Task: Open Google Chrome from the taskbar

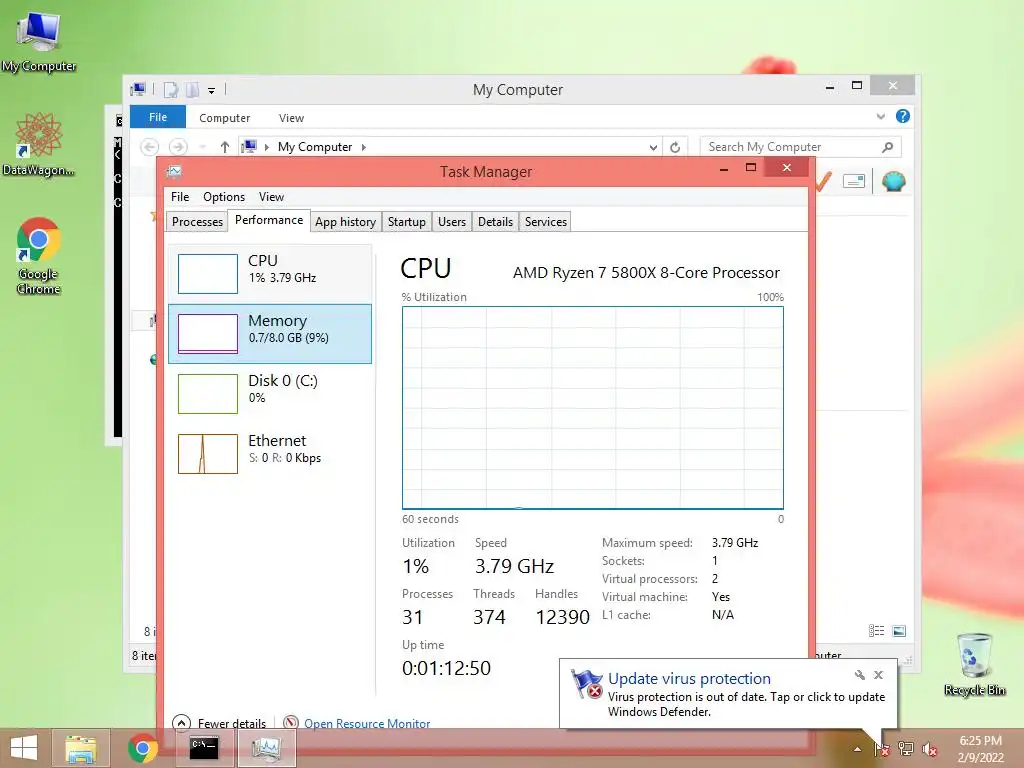Action: [x=143, y=748]
